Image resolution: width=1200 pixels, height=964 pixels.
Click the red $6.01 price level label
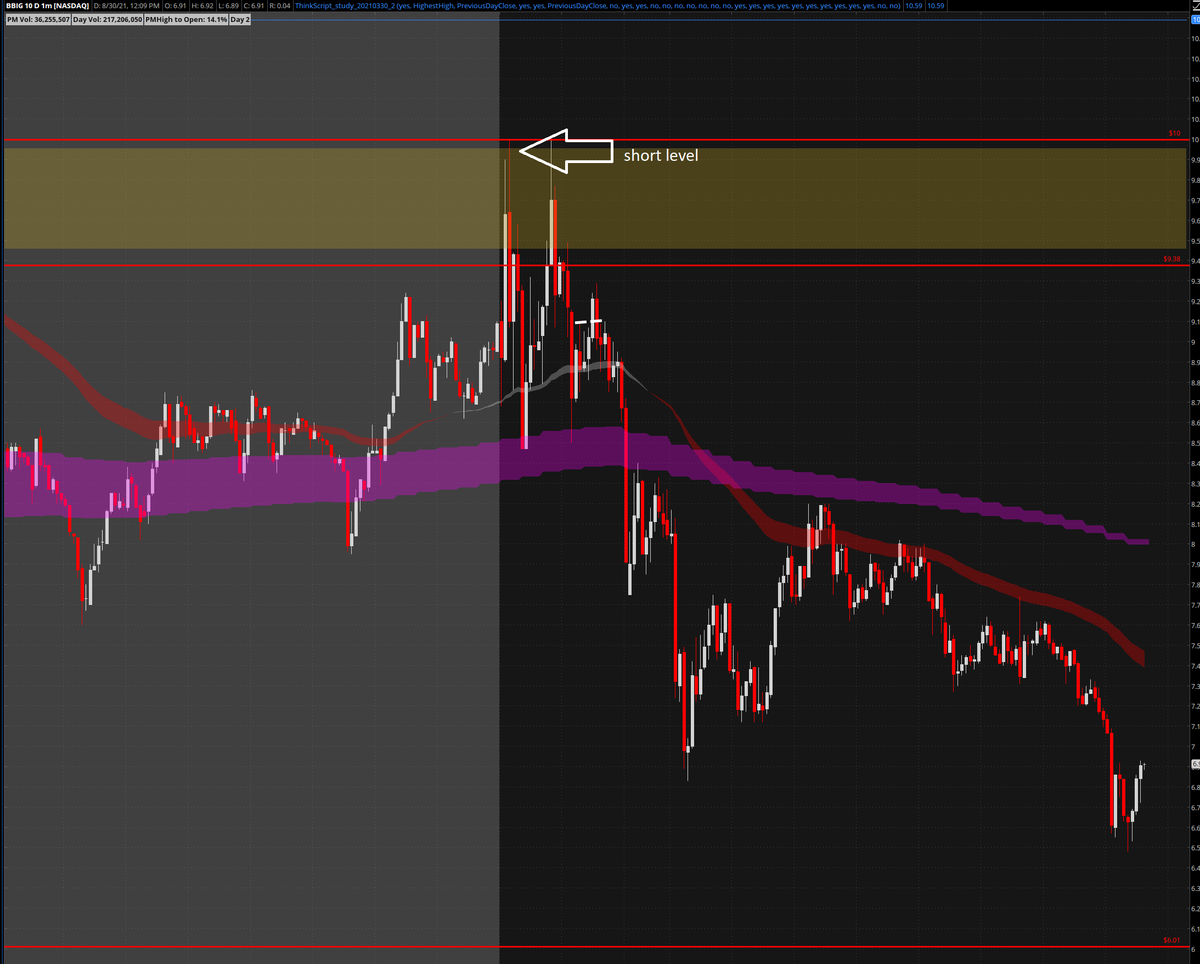(1172, 941)
